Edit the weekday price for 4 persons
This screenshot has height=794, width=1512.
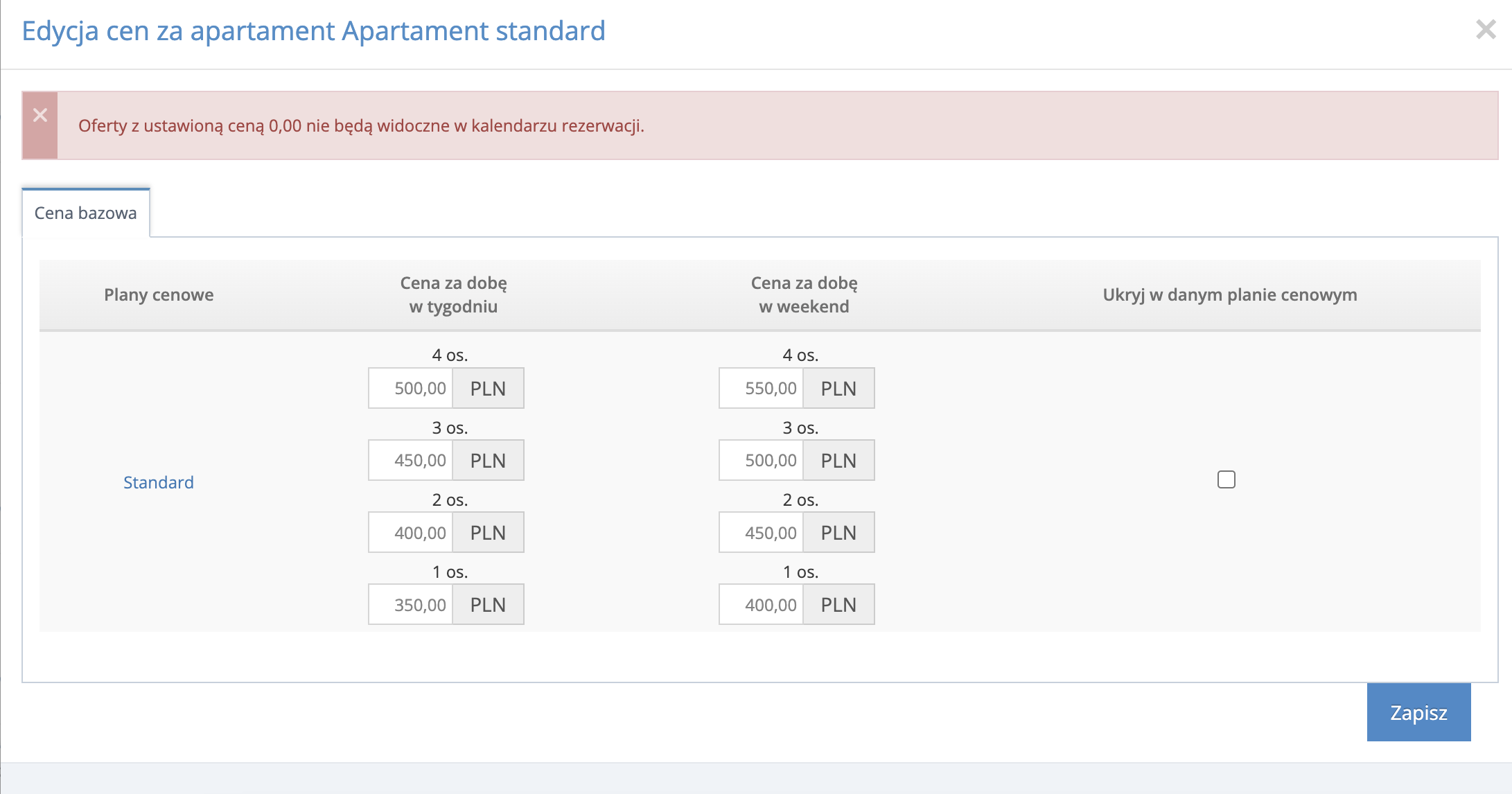pyautogui.click(x=410, y=388)
